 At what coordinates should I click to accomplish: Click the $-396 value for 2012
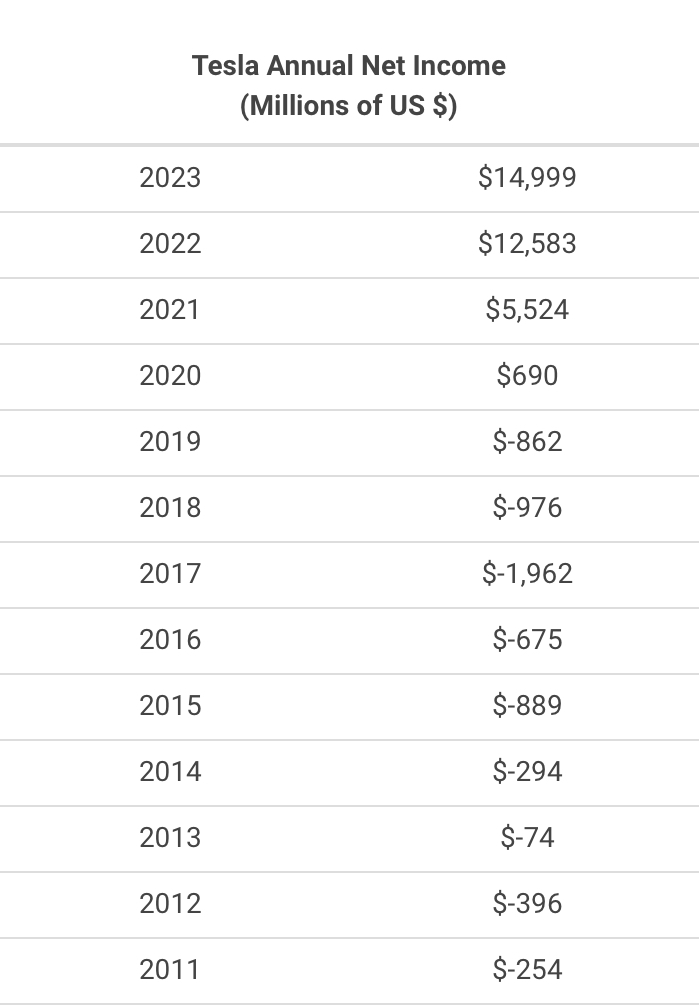[527, 904]
